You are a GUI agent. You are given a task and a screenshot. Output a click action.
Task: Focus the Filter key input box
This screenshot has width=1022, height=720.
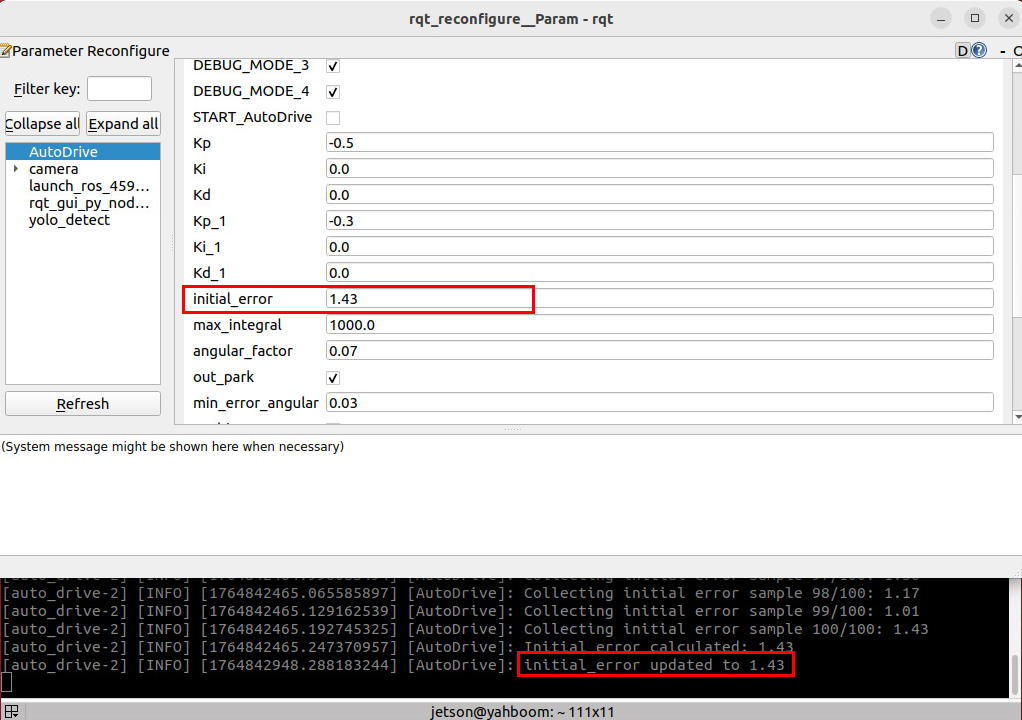pyautogui.click(x=119, y=89)
